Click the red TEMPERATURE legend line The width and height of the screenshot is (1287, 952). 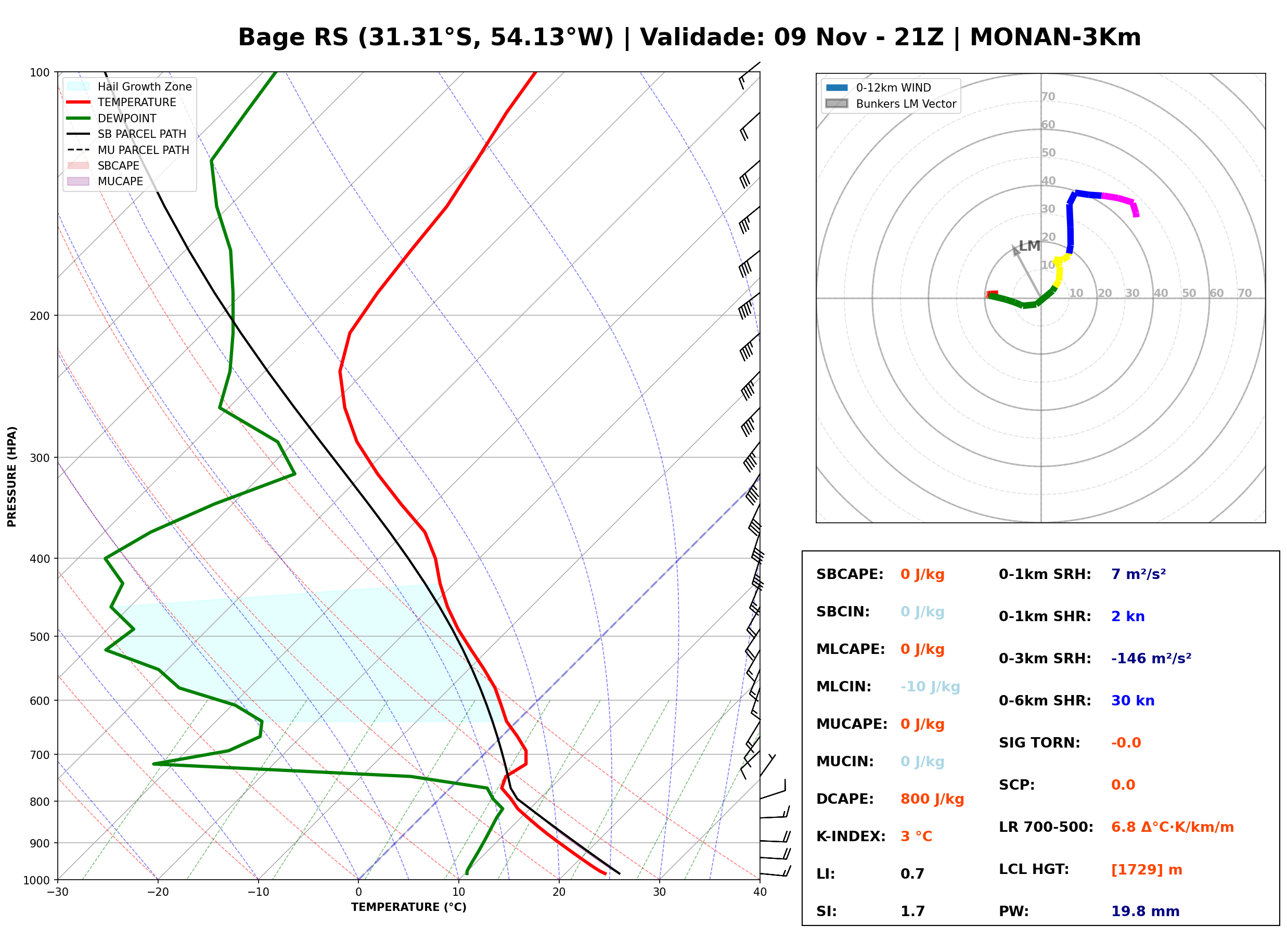coord(79,102)
